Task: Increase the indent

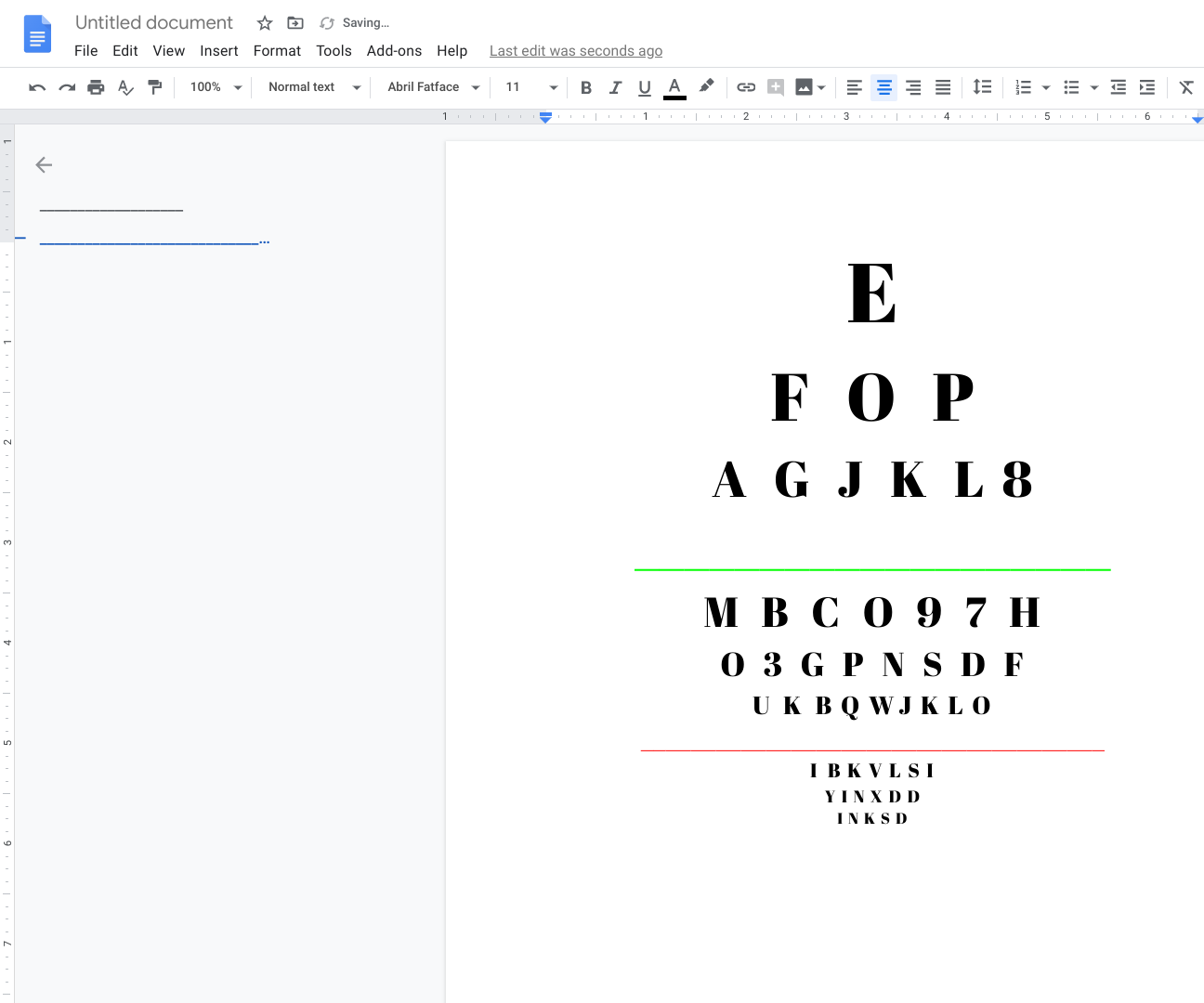Action: 1147,87
